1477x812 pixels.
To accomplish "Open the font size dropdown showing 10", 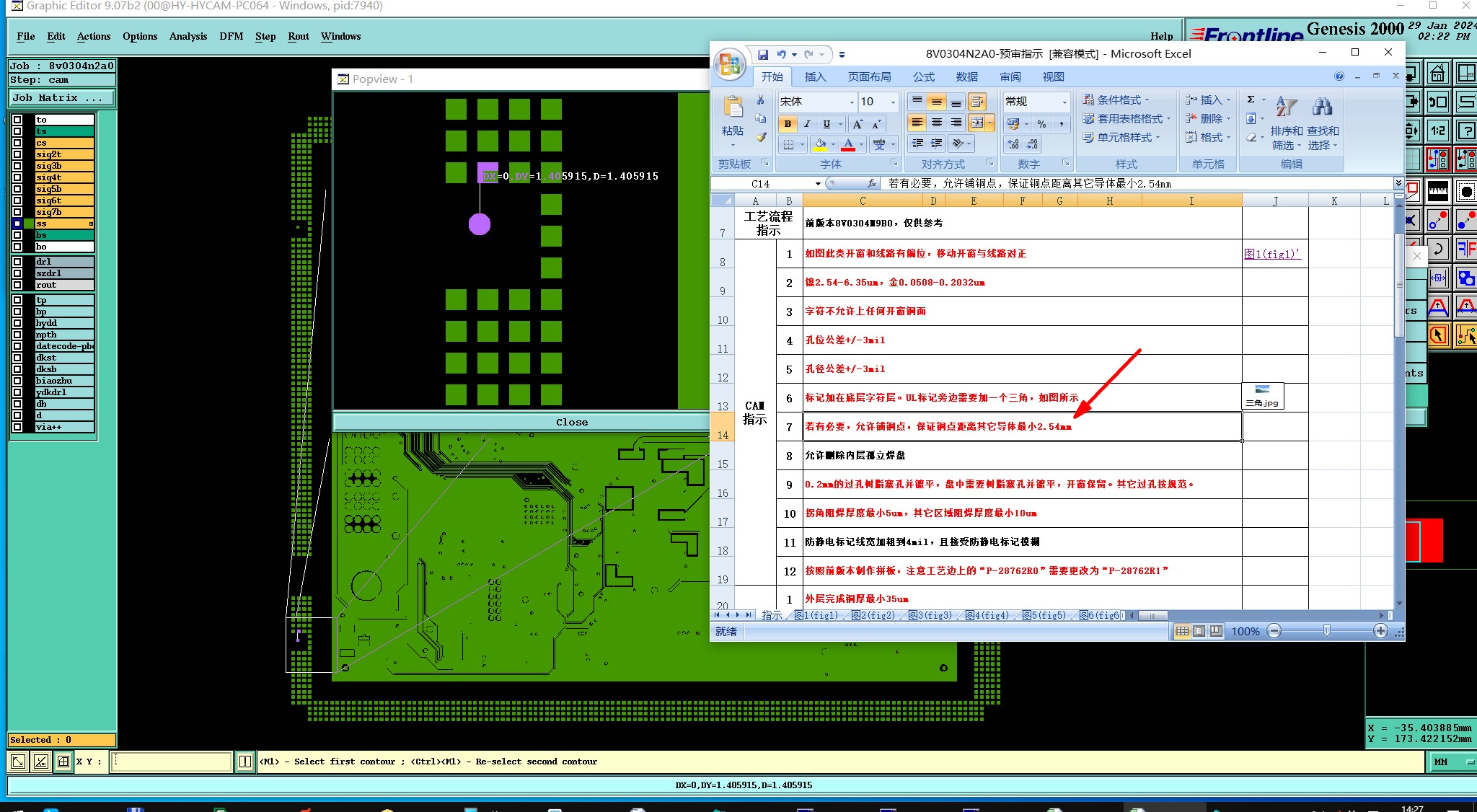I will (x=893, y=102).
